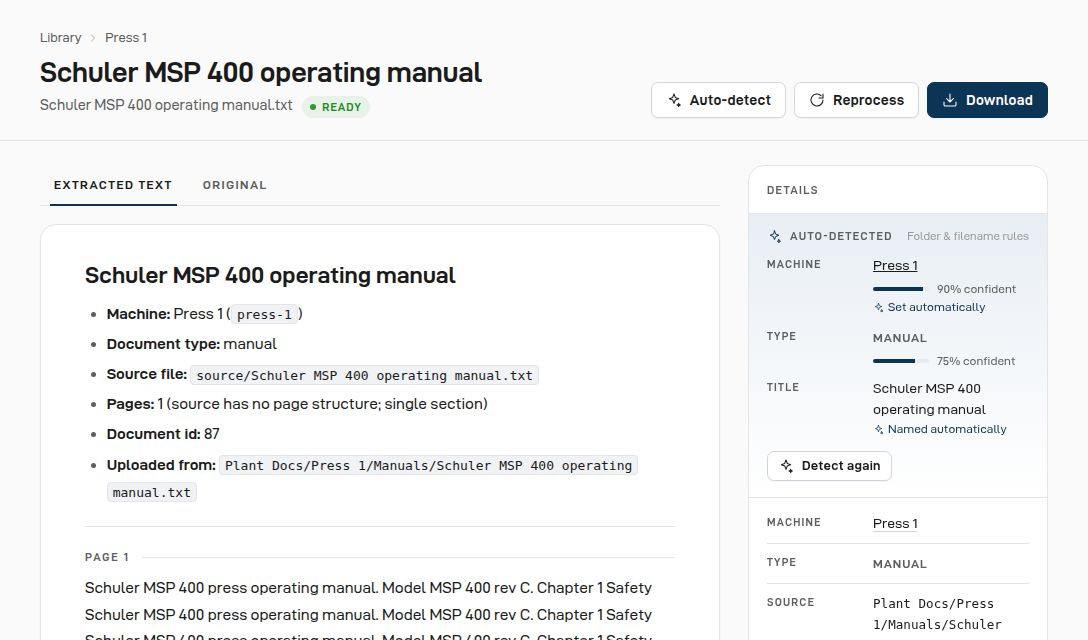Click the sparkle icon in Detect again button
Screen dimensions: 1088x640
click(x=786, y=466)
